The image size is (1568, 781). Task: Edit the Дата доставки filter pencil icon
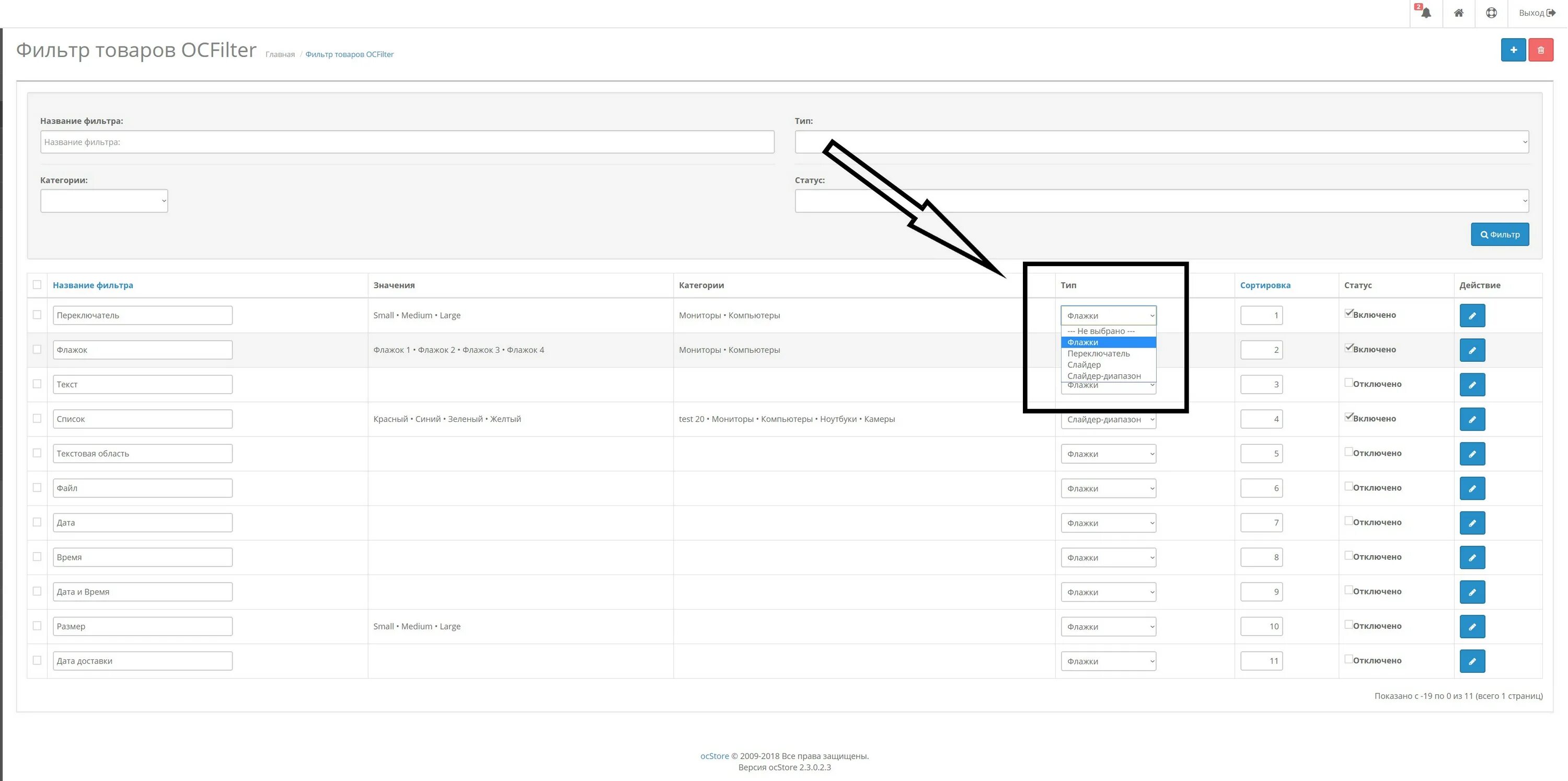tap(1472, 661)
